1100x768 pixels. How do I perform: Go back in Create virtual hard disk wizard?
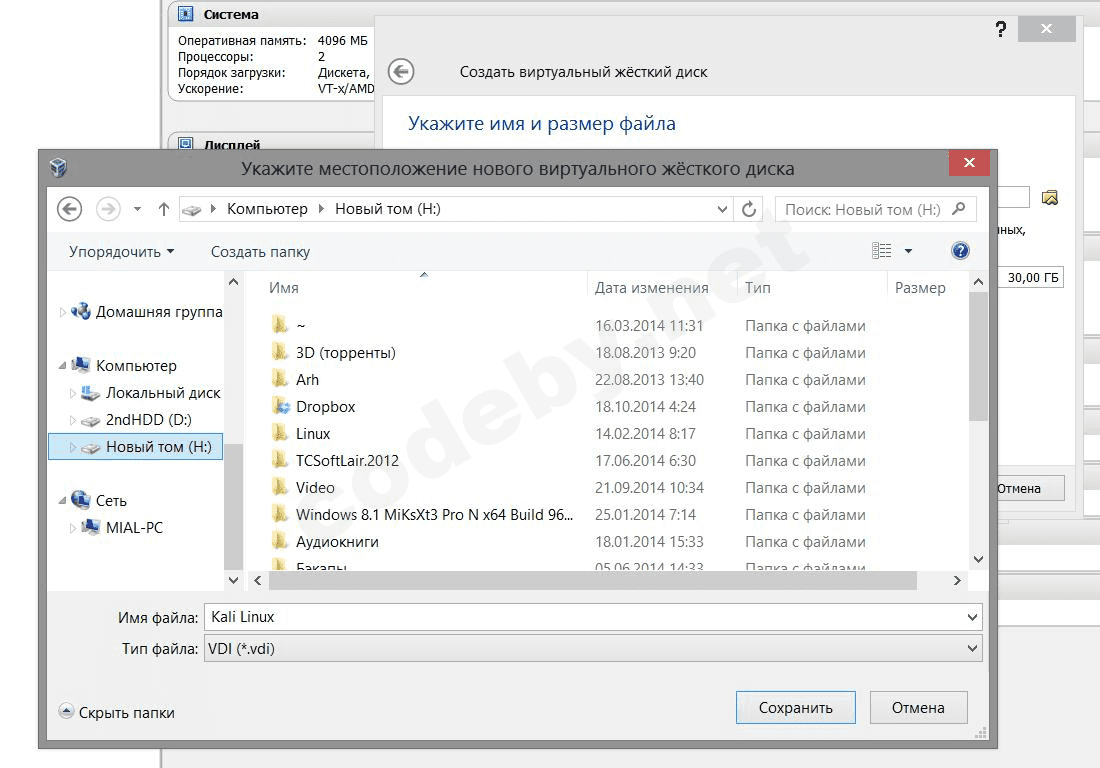(x=401, y=72)
